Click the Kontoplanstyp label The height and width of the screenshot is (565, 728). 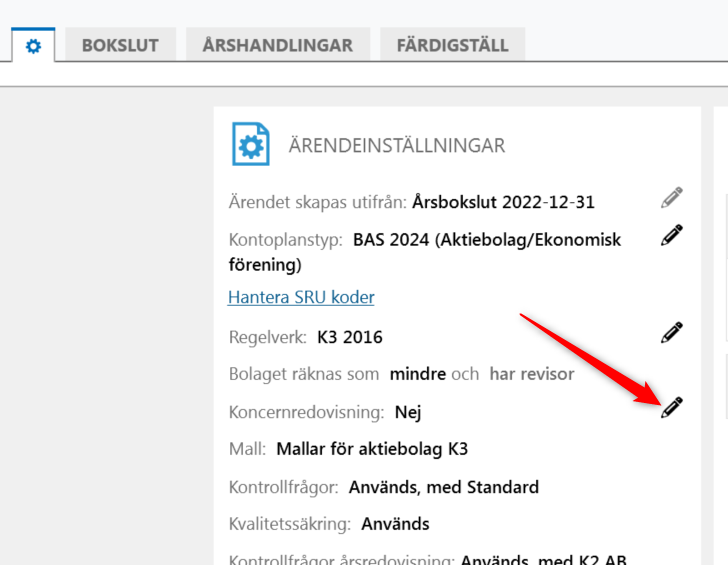pos(286,240)
